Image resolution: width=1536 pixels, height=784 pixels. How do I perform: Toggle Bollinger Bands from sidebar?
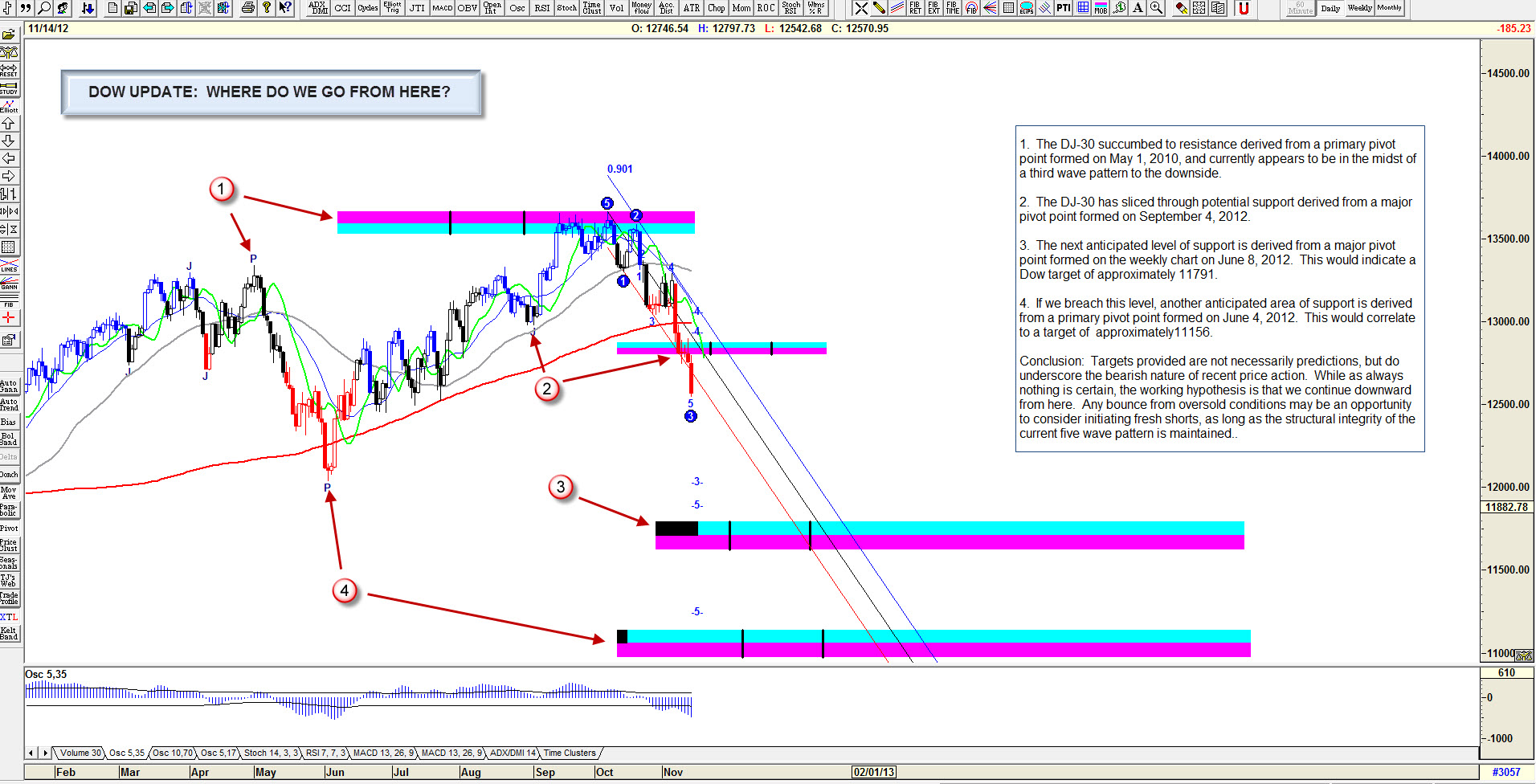coord(9,439)
